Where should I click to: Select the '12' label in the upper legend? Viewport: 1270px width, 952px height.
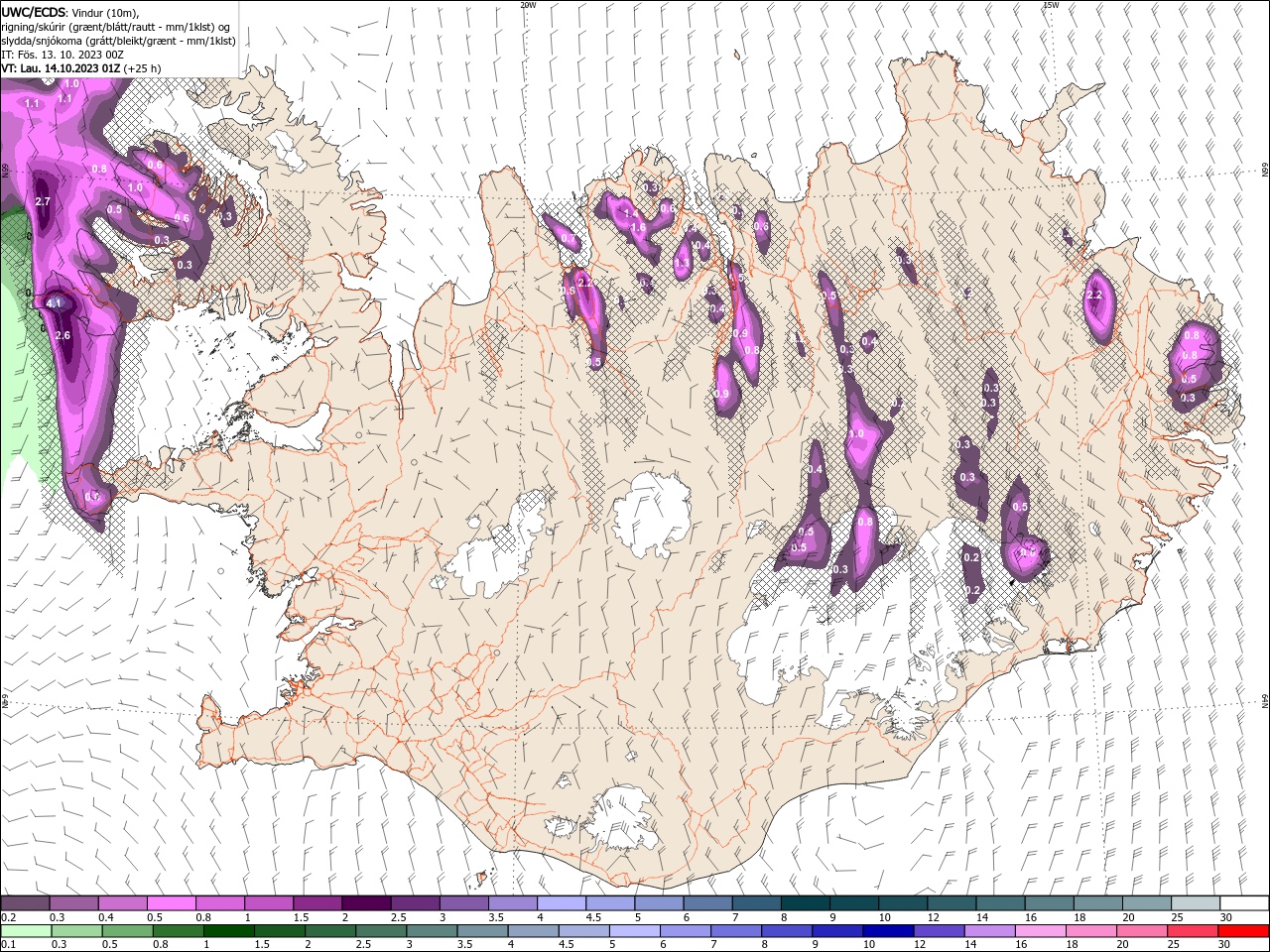tap(933, 917)
